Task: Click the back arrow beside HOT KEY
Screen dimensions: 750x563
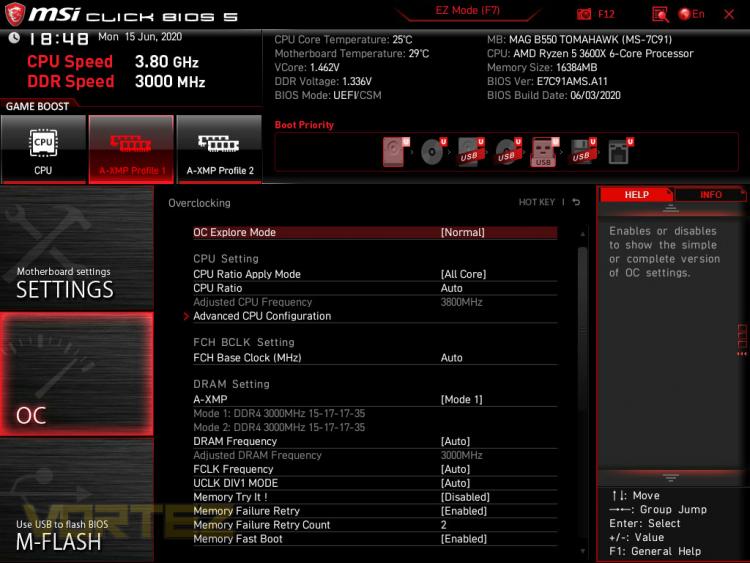Action: [576, 203]
